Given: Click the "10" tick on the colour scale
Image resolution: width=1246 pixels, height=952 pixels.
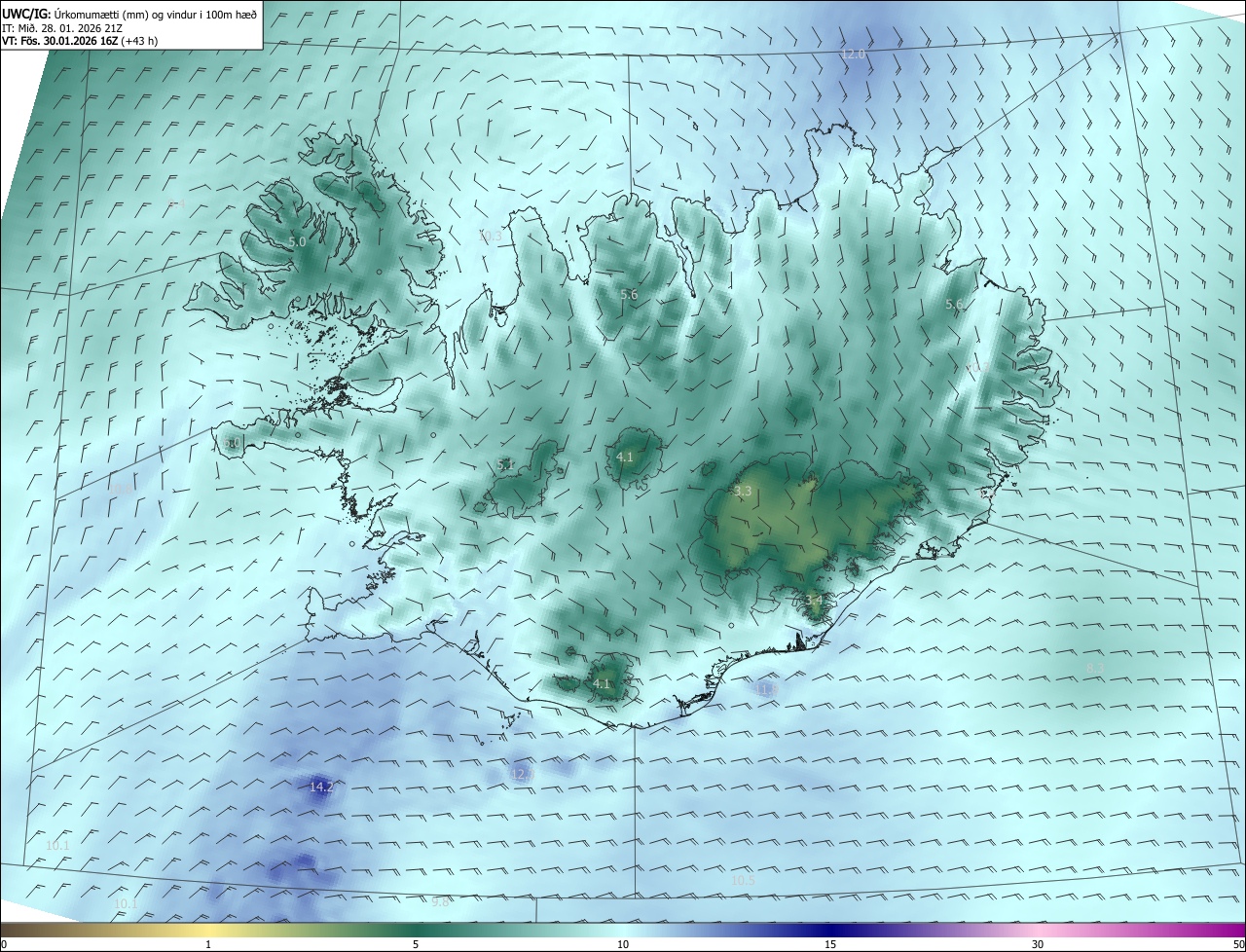Looking at the screenshot, I should pyautogui.click(x=623, y=944).
